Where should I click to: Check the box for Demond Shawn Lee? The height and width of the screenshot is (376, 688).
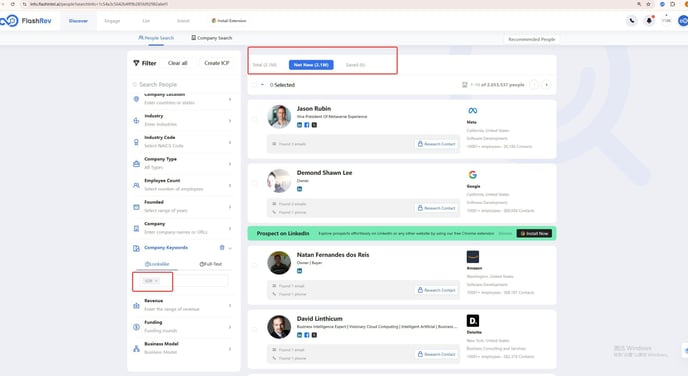click(254, 183)
